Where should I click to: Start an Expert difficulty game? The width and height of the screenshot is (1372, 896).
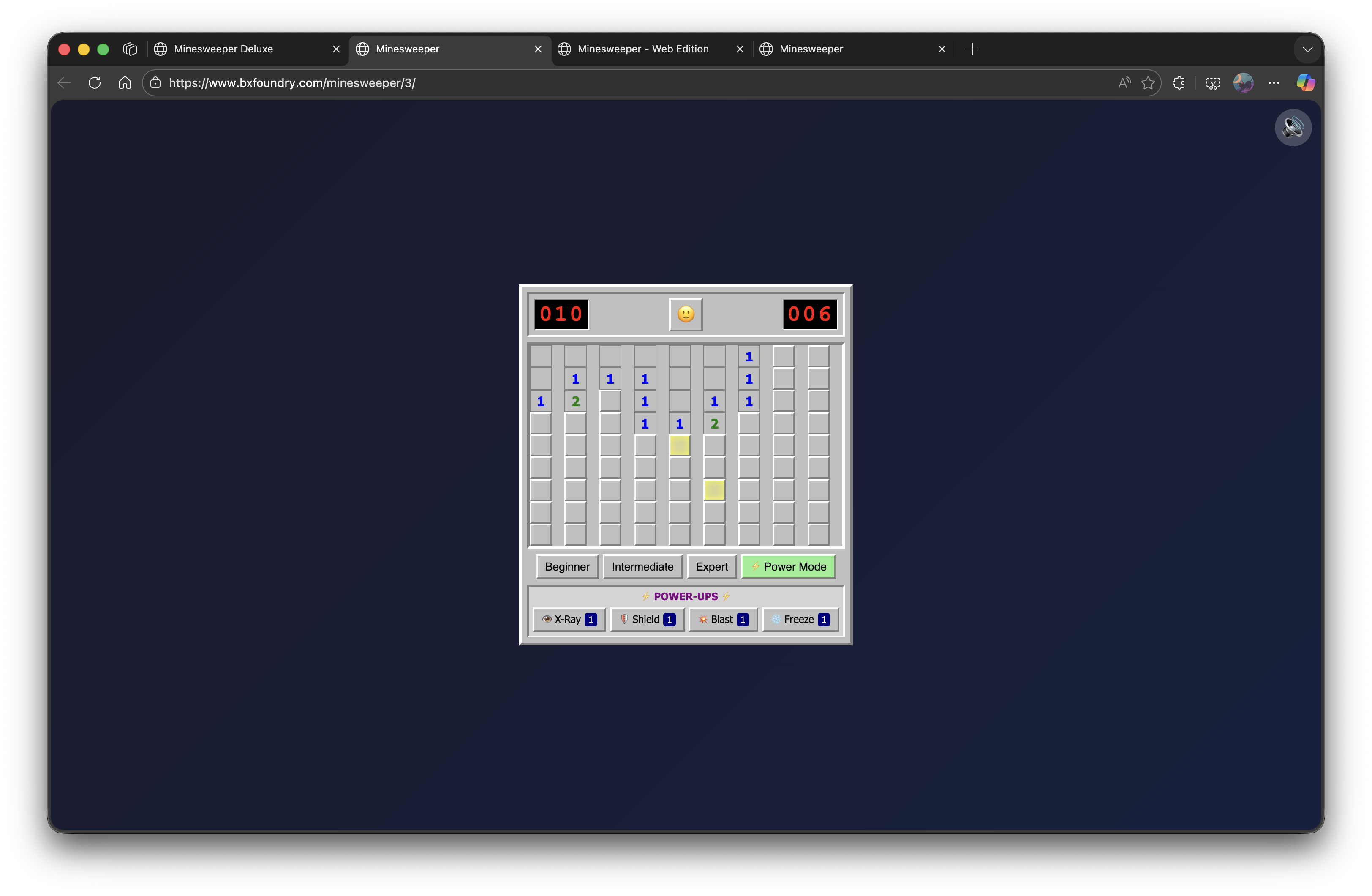[x=711, y=566]
